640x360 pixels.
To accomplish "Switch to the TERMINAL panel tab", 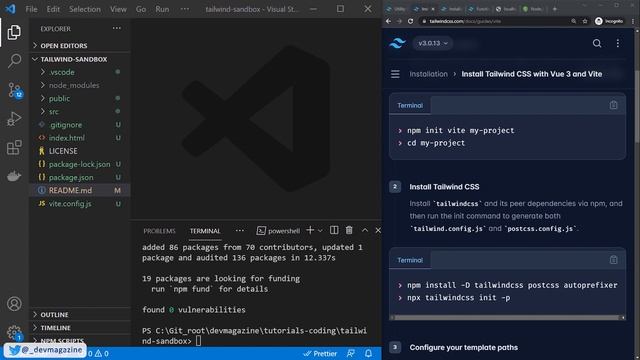I will [x=205, y=231].
